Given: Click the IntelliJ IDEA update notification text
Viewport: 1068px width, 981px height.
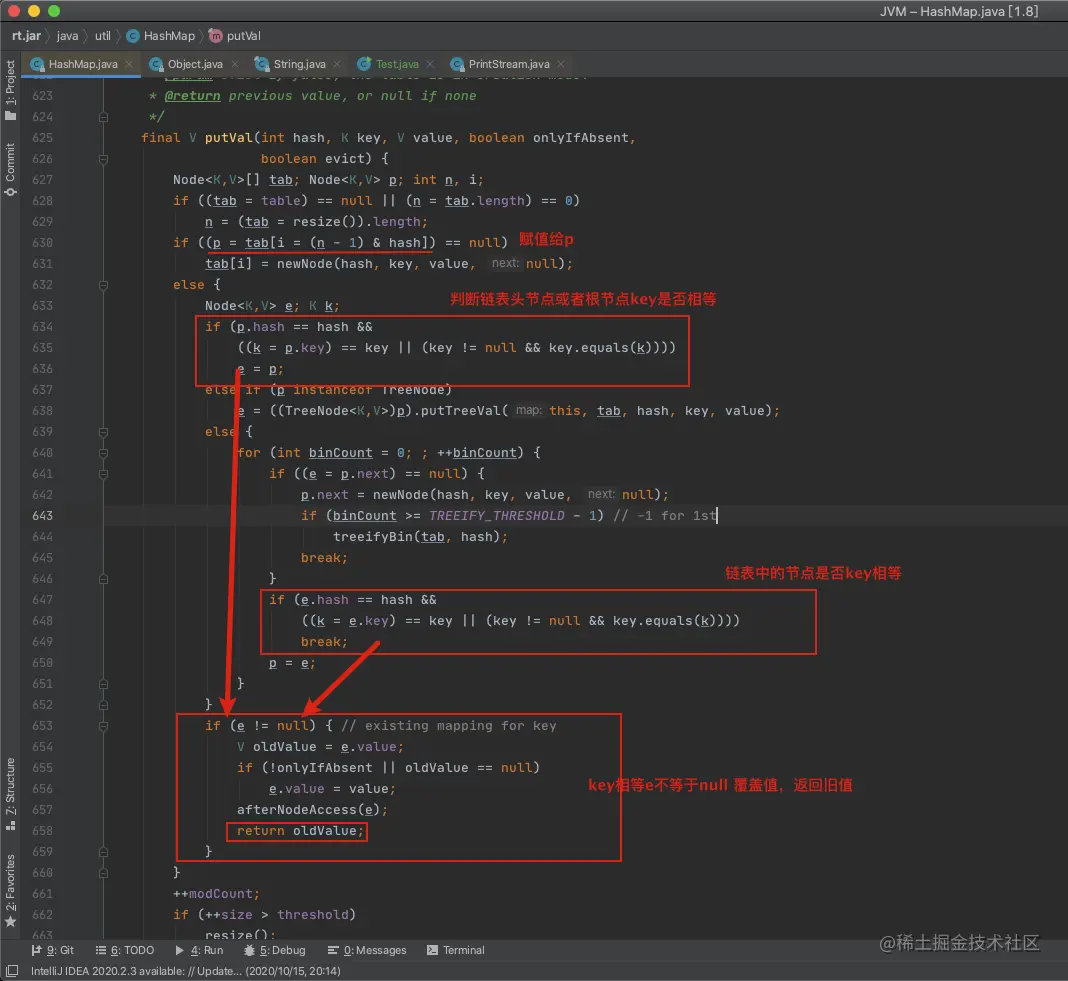Looking at the screenshot, I should (185, 971).
